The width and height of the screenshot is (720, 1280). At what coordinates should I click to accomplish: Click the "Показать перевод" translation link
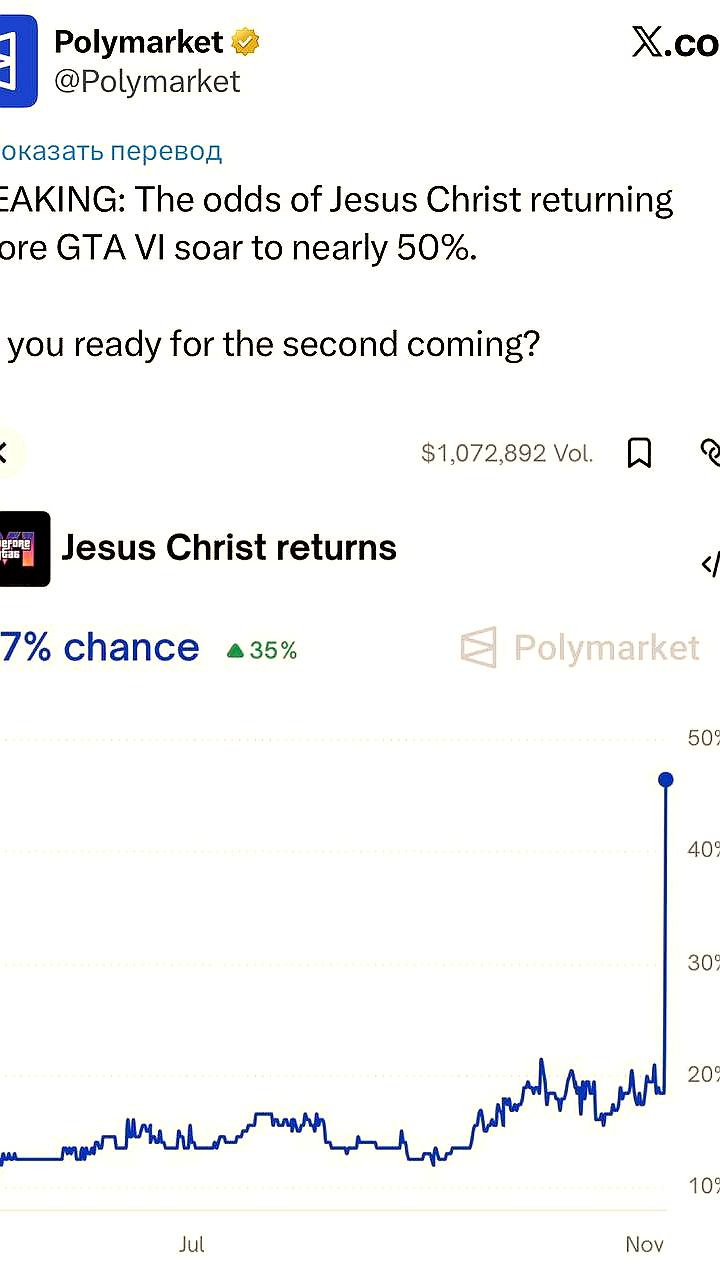pyautogui.click(x=110, y=151)
